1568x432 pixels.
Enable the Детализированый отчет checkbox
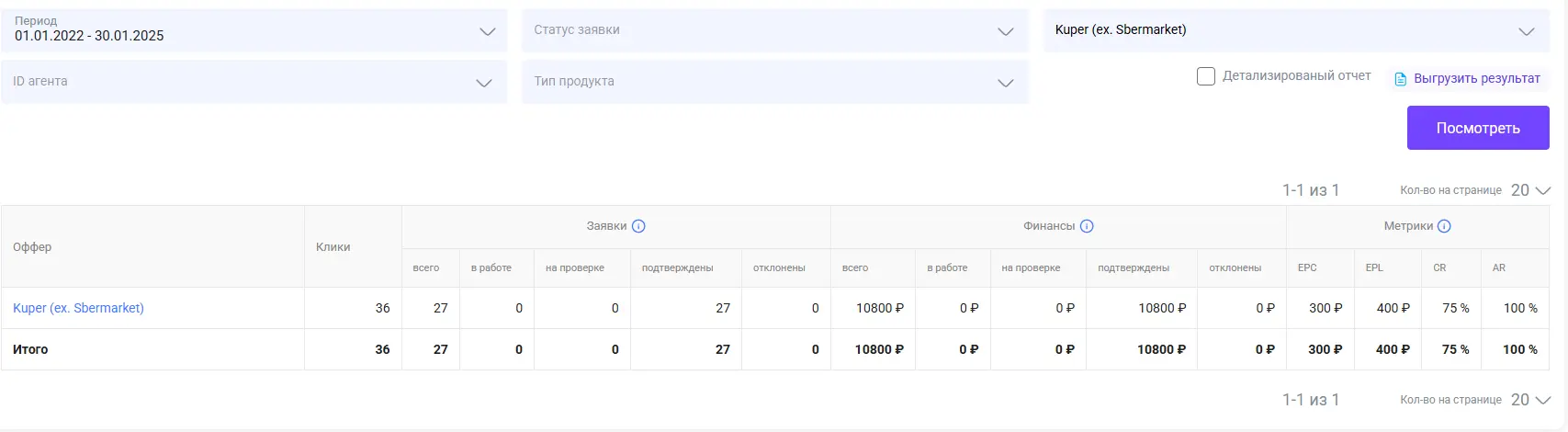point(1206,76)
